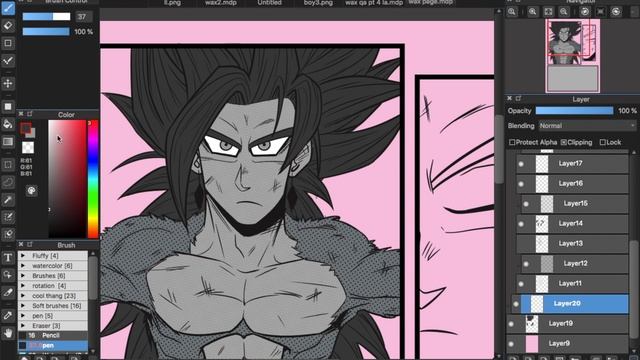Select Layer13 in the layer list
This screenshot has height=360, width=640.
pyautogui.click(x=572, y=244)
